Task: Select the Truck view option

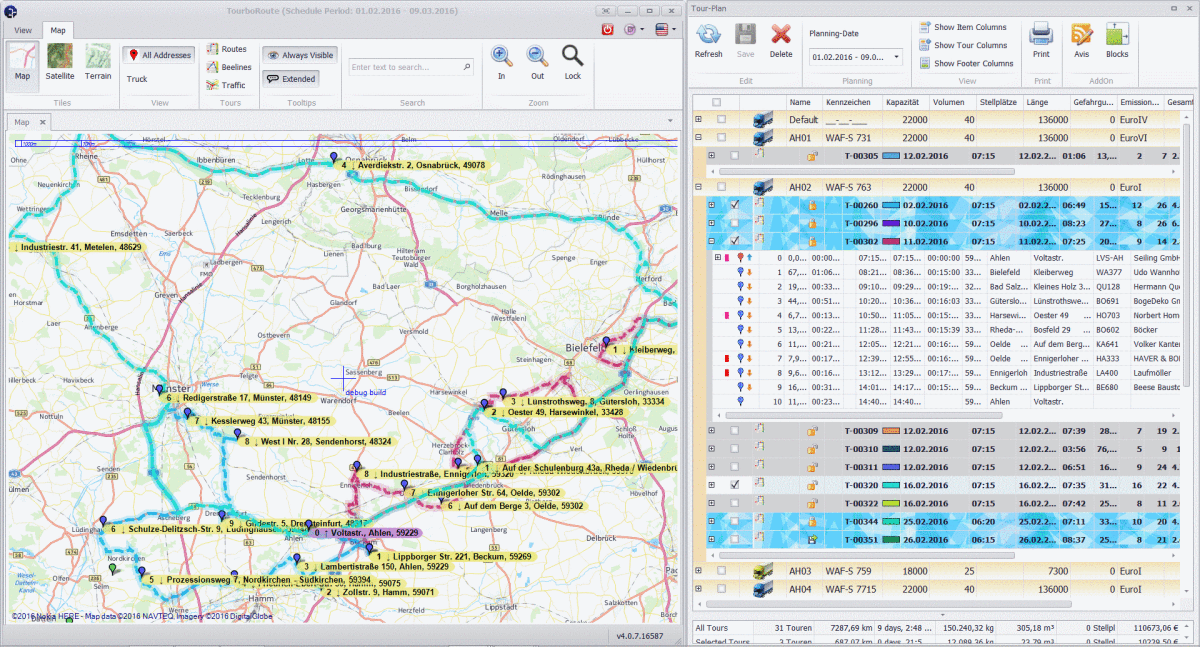Action: [x=137, y=78]
